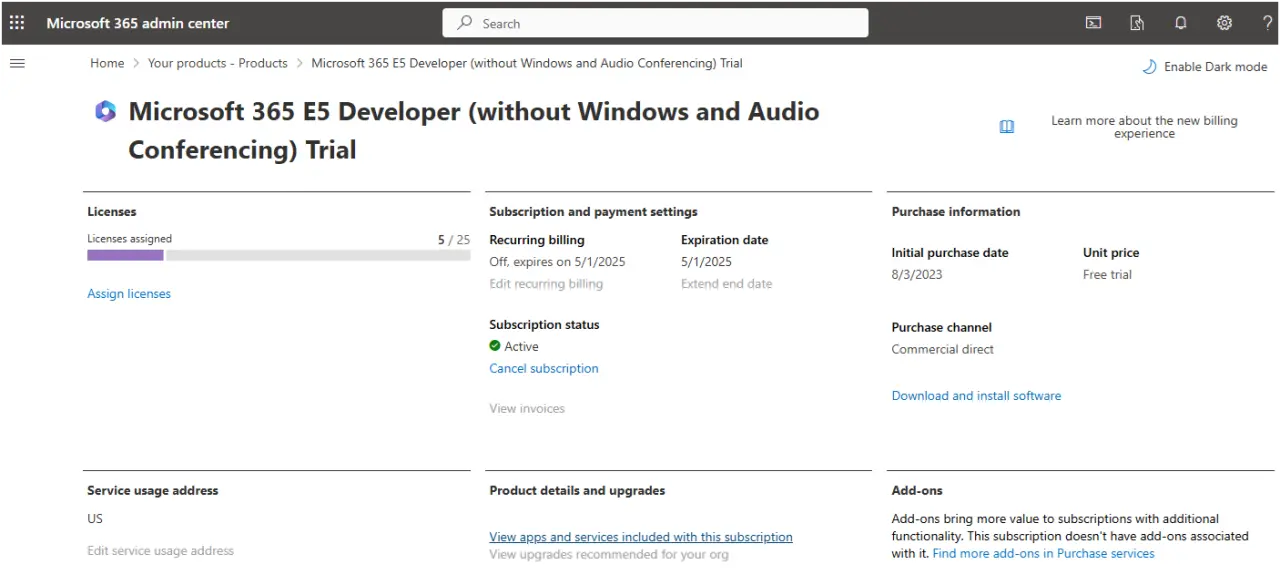The image size is (1280, 585).
Task: Open Cloud Shell terminal icon
Action: (1093, 23)
